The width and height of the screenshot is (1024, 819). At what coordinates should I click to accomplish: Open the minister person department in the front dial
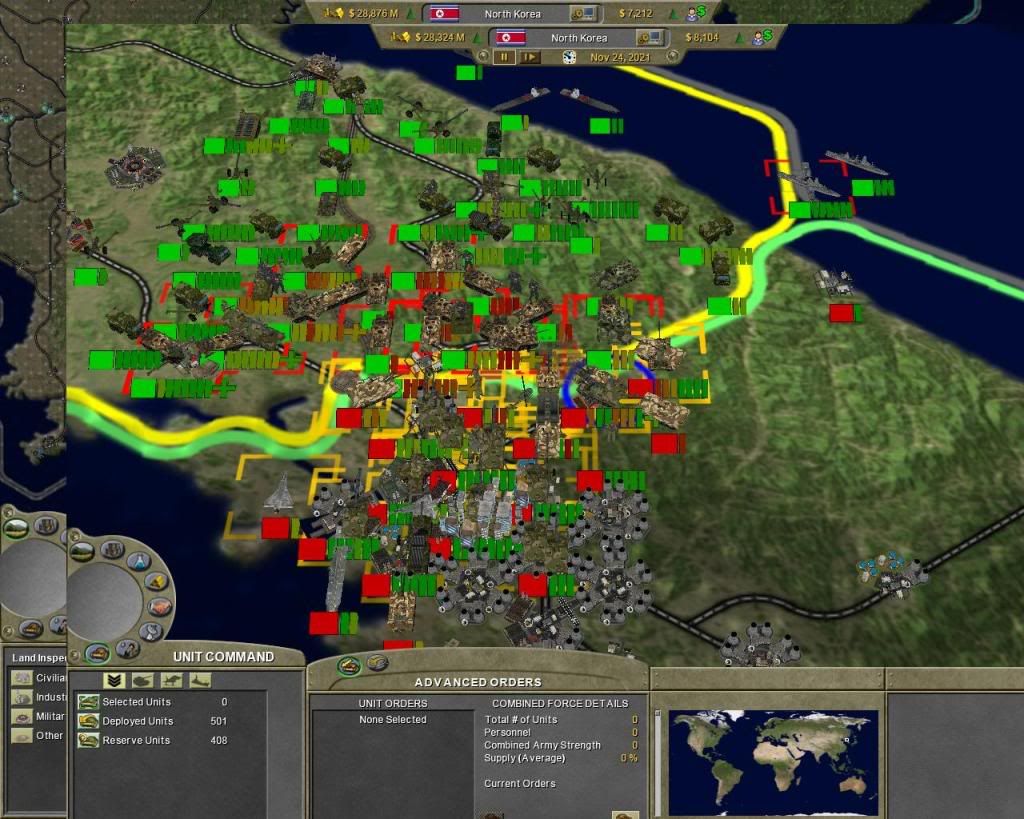pyautogui.click(x=127, y=649)
